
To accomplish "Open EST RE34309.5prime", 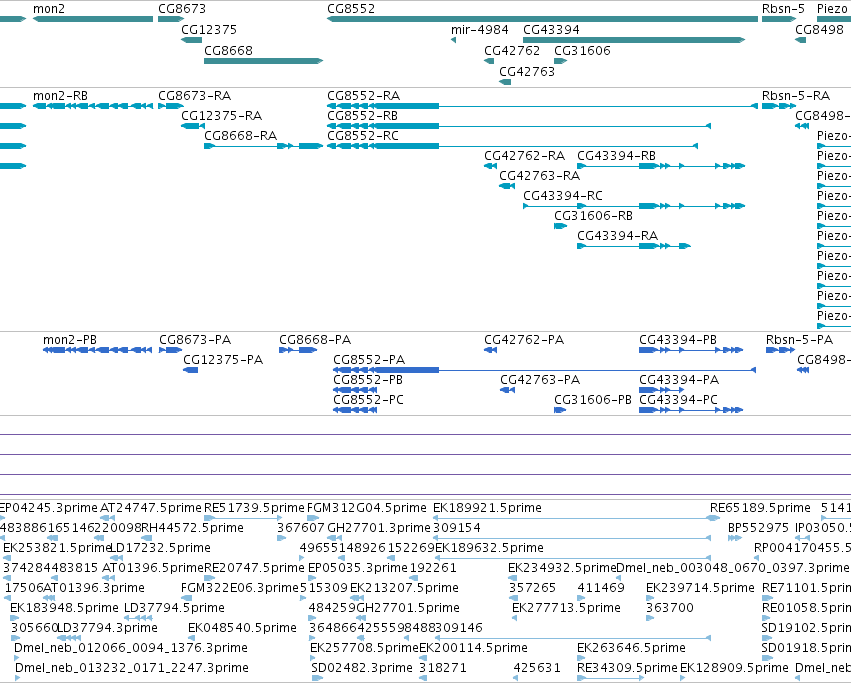I will point(627,668).
